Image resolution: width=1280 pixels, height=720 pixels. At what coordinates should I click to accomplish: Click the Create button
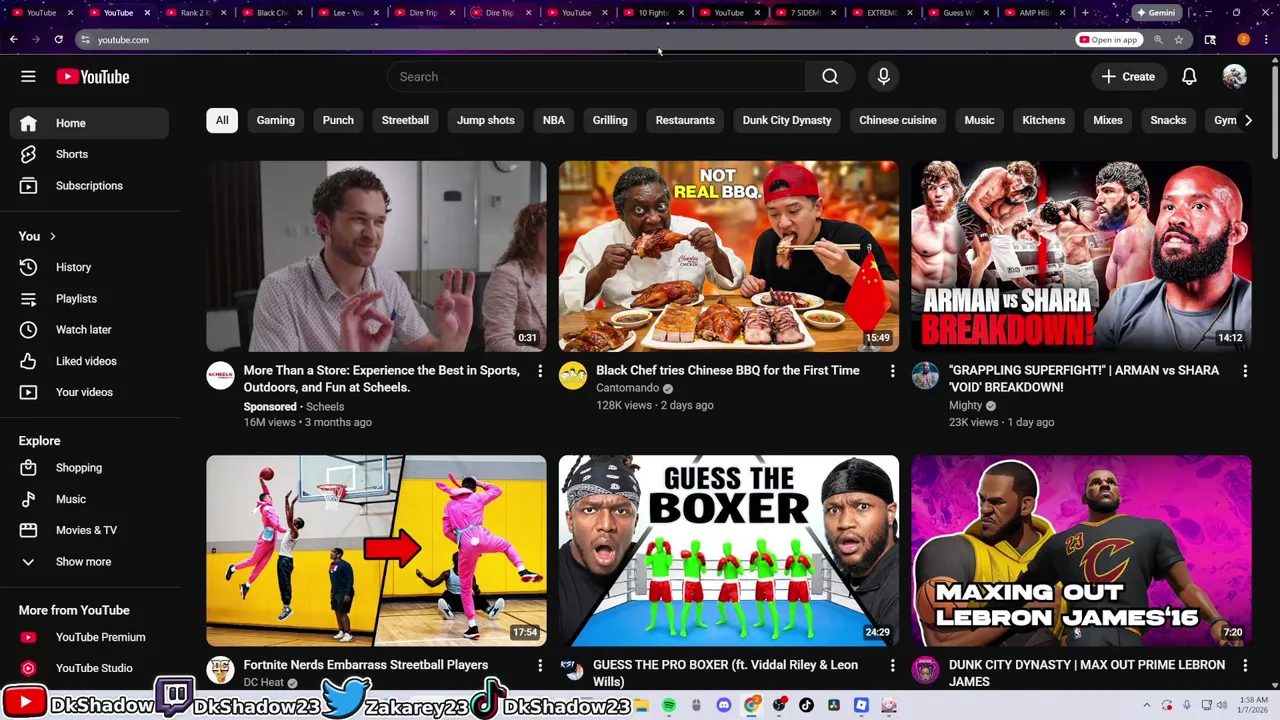(x=1128, y=77)
